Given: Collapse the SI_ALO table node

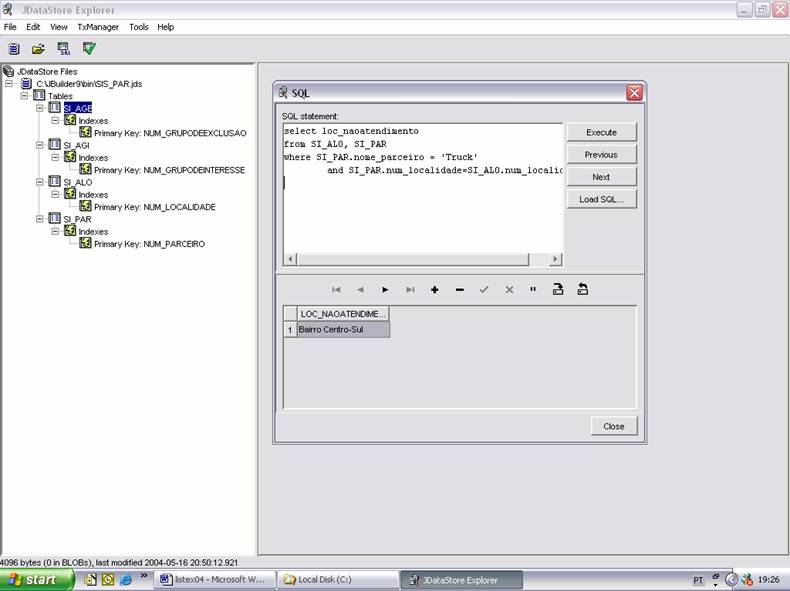Looking at the screenshot, I should tap(40, 182).
